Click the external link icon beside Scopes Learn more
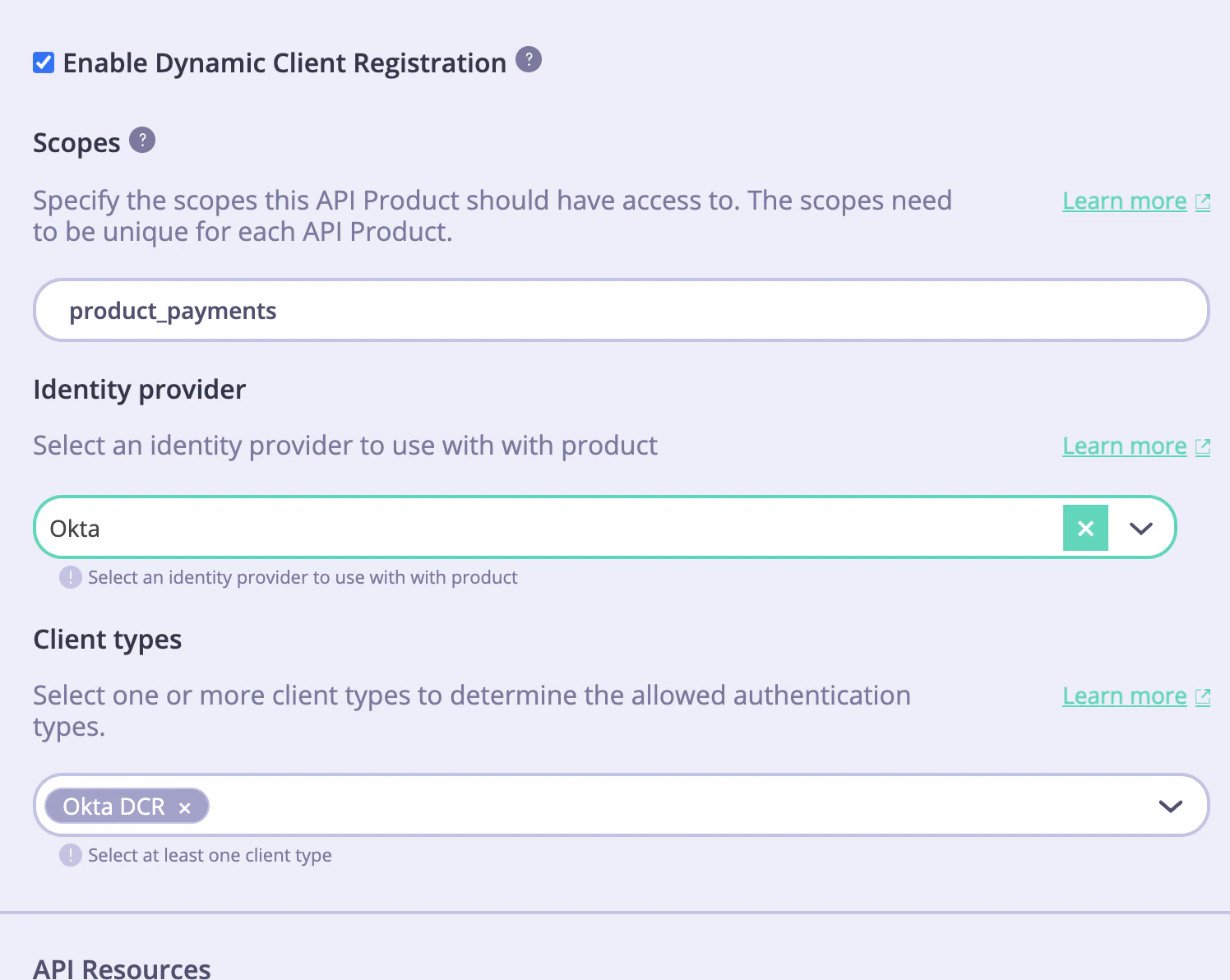The height and width of the screenshot is (980, 1230). pos(1203,201)
